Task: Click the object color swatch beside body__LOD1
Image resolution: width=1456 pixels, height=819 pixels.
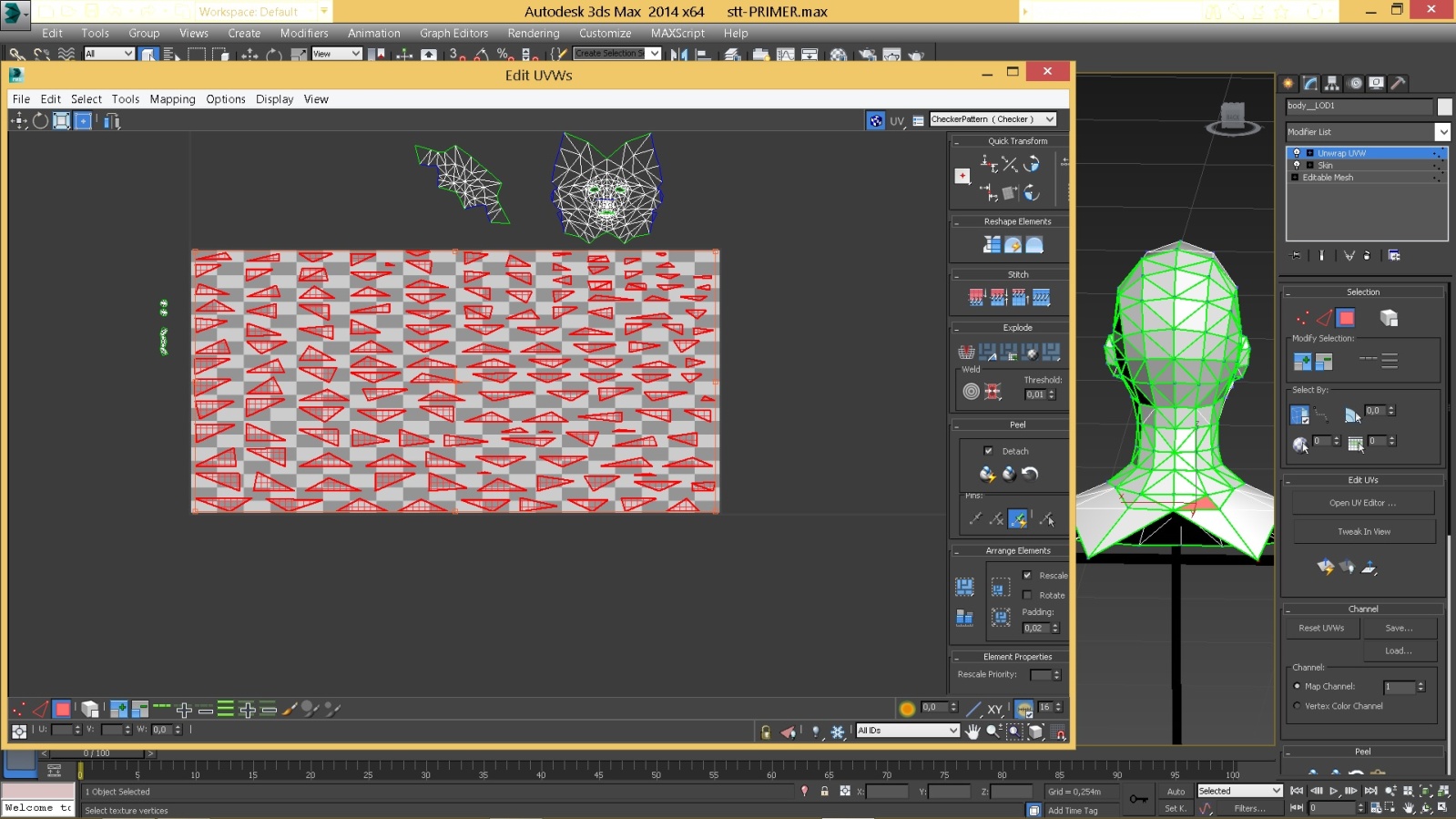Action: click(1444, 107)
